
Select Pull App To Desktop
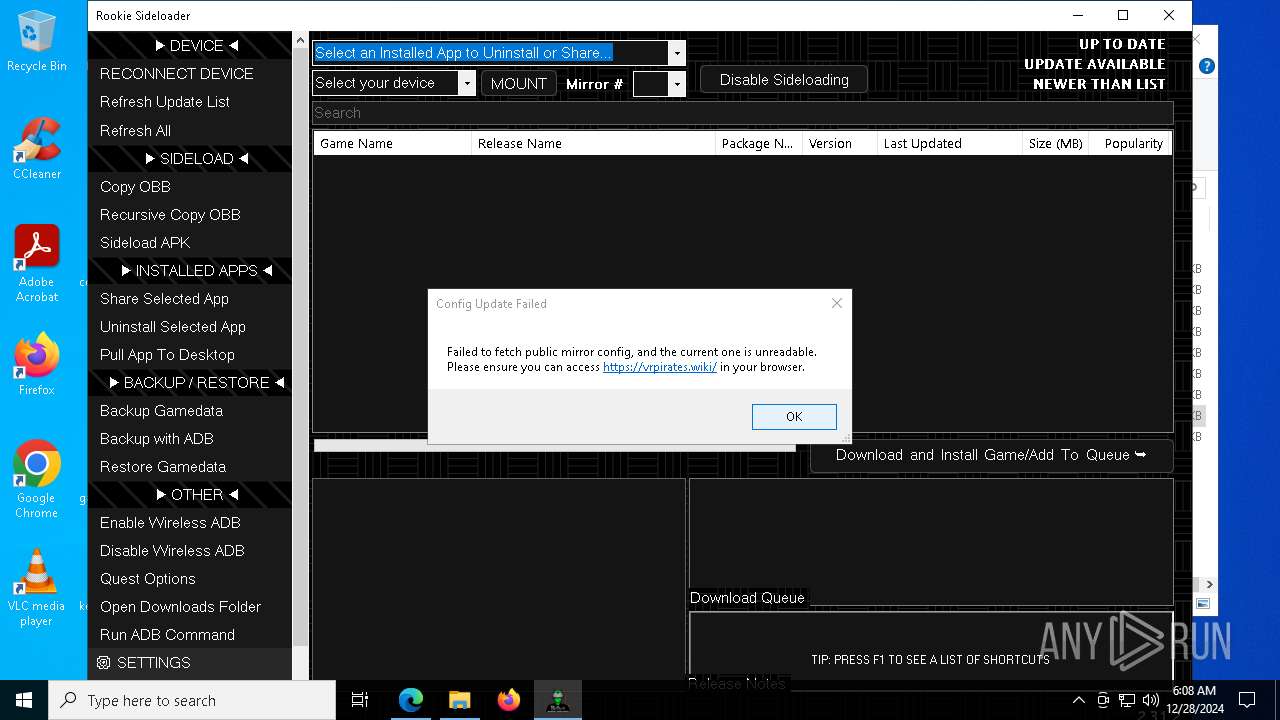click(190, 355)
